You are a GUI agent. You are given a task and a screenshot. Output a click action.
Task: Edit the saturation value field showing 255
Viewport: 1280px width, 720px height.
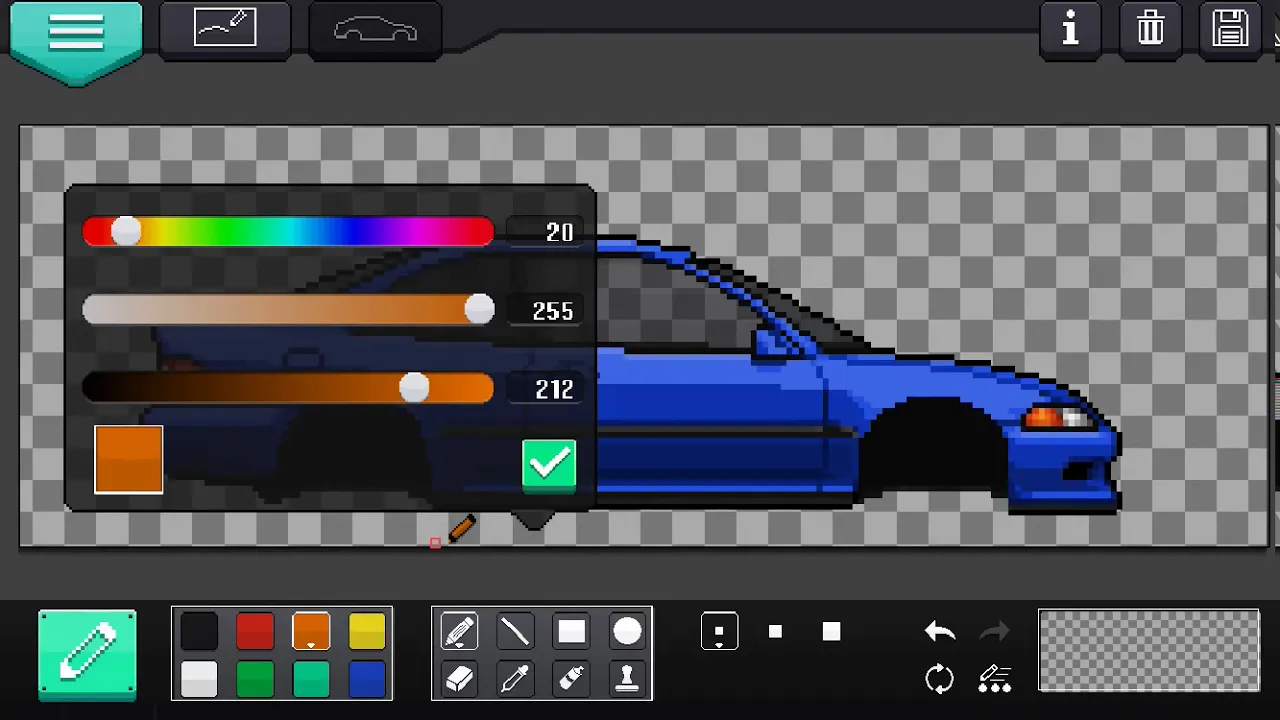544,311
